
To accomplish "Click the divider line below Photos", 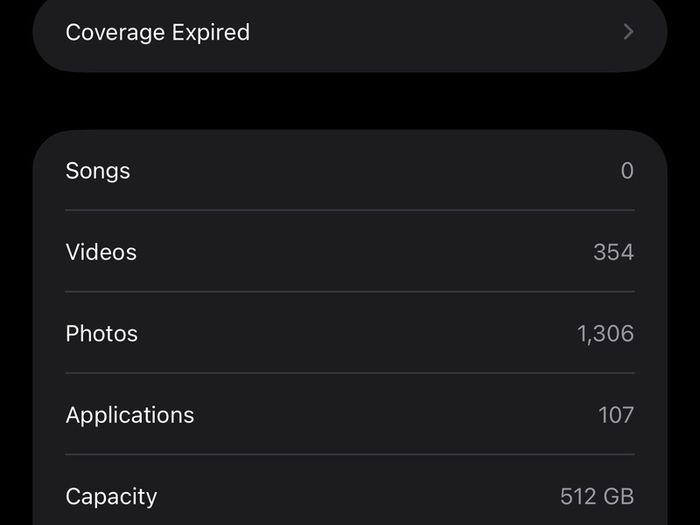I will tap(350, 373).
